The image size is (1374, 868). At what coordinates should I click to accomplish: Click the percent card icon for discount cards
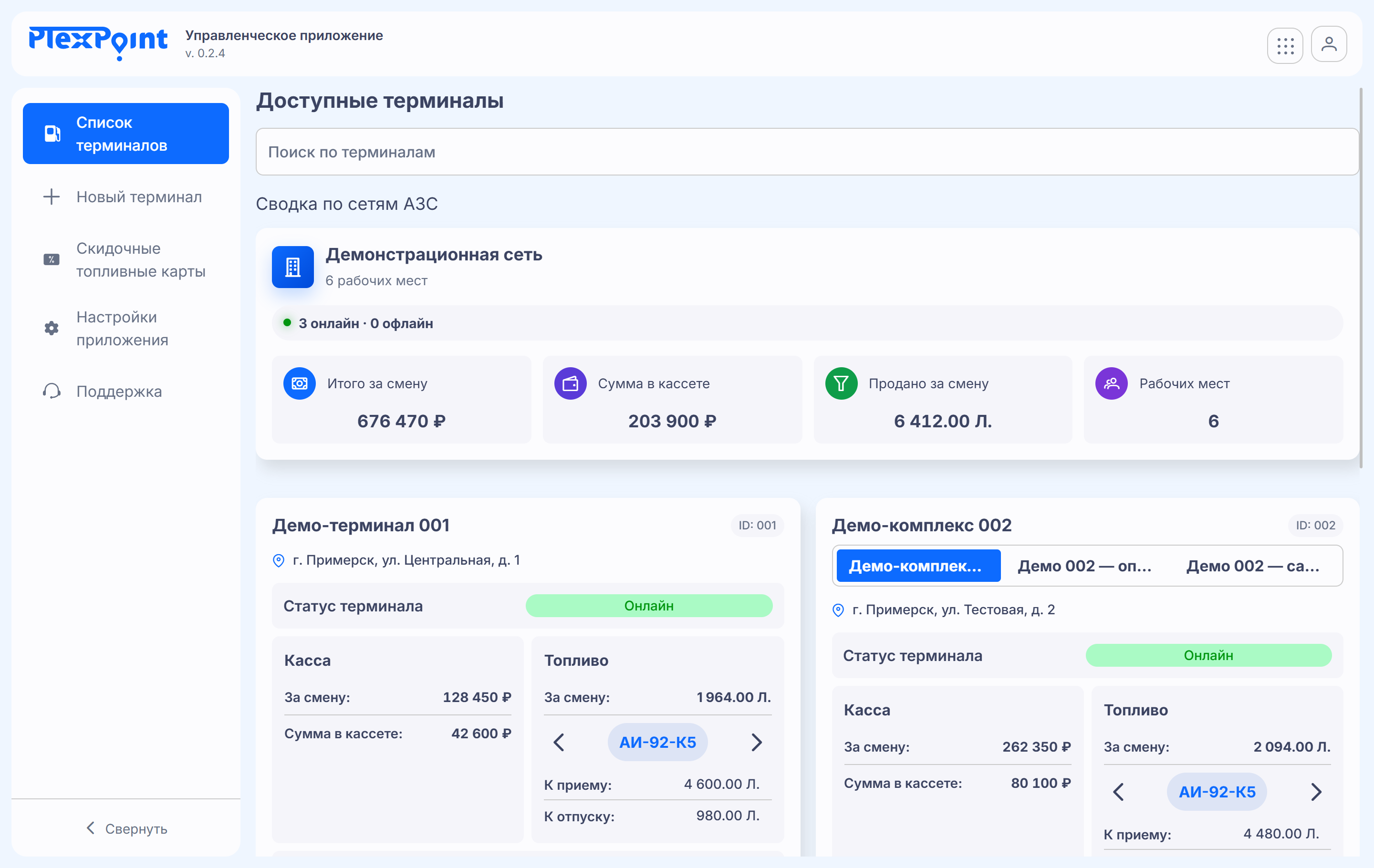tap(52, 259)
